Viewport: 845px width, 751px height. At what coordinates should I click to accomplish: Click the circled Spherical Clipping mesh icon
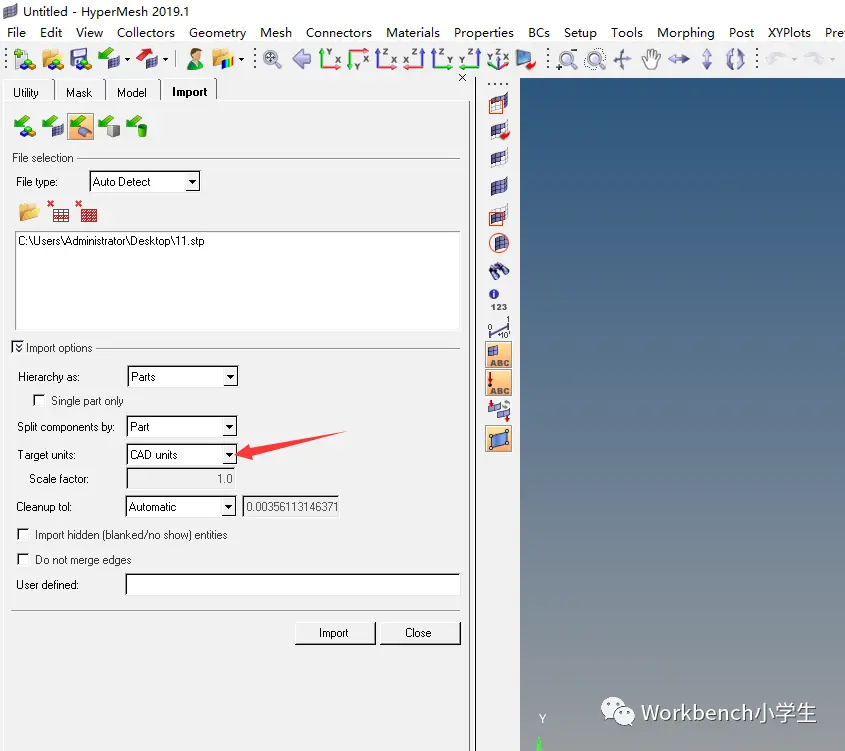499,243
